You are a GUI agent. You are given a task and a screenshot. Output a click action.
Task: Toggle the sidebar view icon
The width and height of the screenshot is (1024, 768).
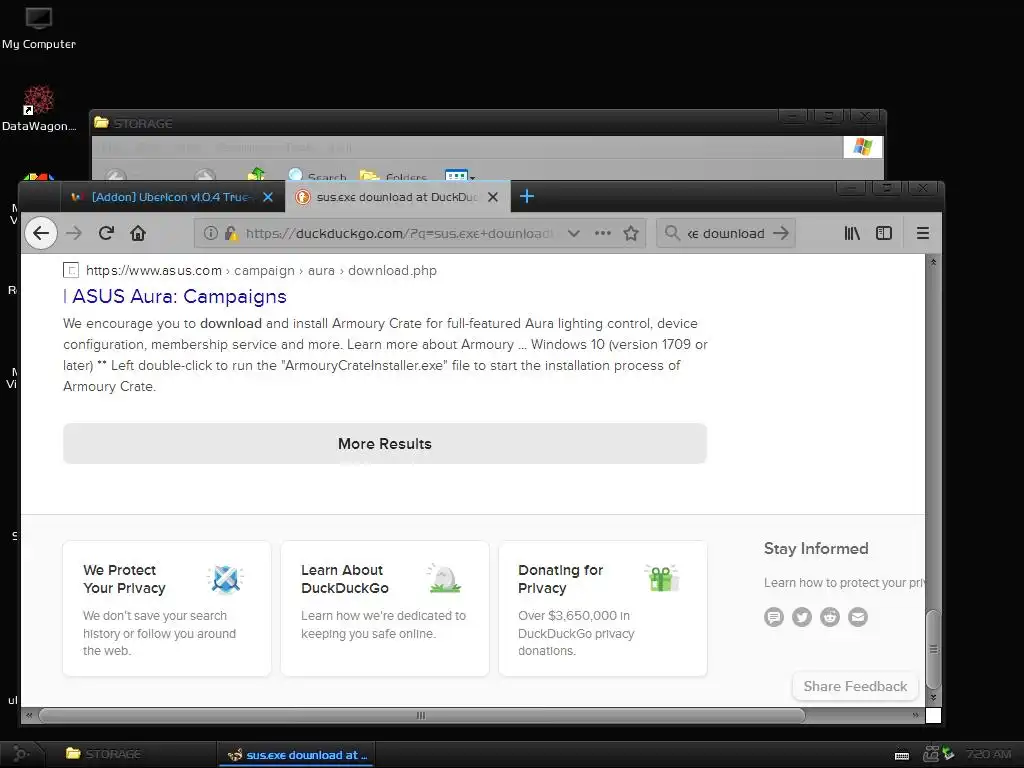click(x=884, y=233)
